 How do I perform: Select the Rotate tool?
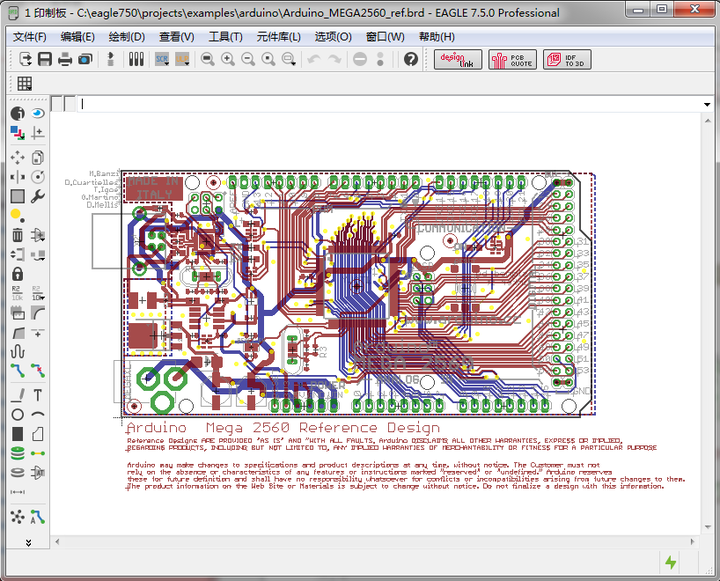[38, 177]
